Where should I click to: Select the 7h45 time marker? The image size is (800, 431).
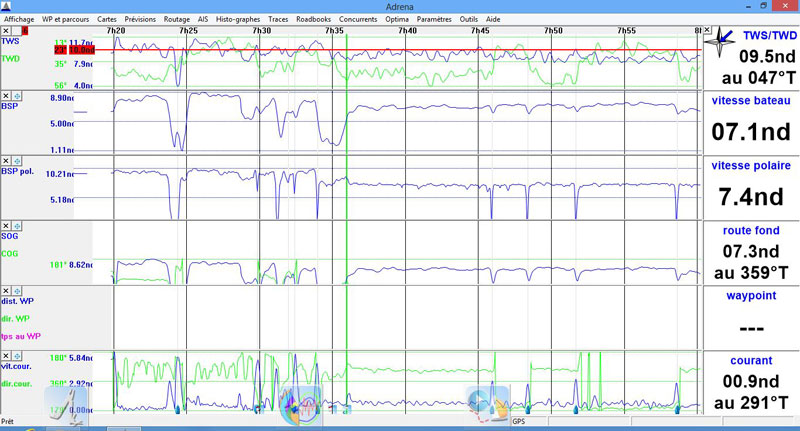click(x=480, y=31)
